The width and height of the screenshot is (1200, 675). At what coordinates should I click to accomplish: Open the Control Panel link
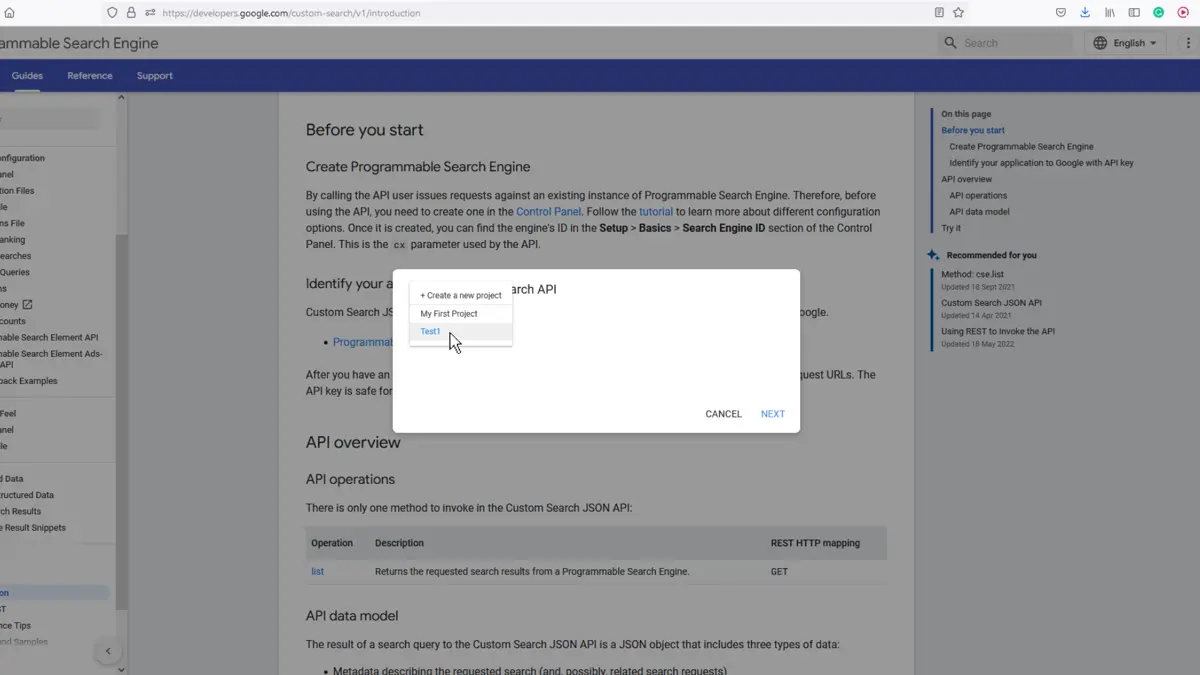click(x=548, y=212)
